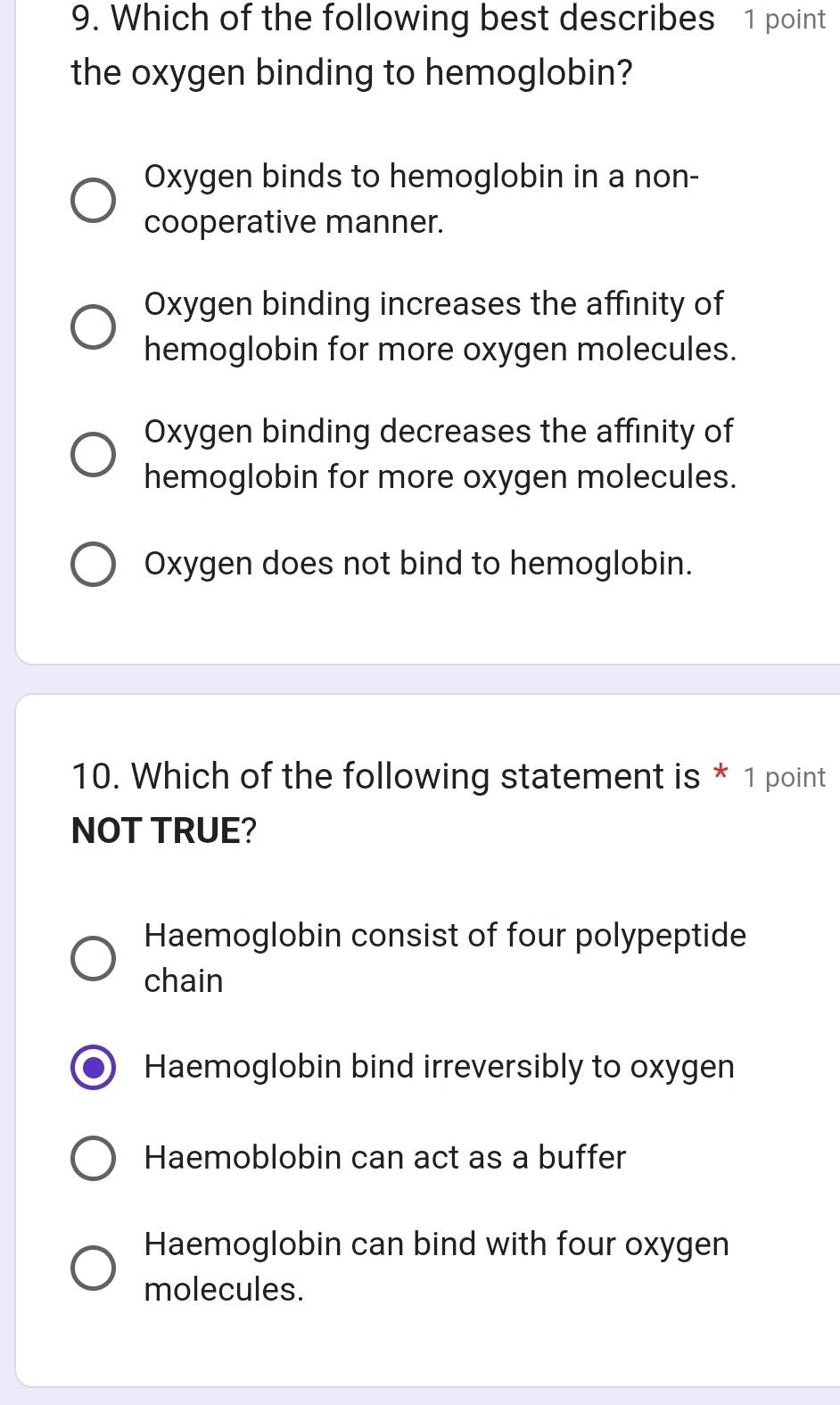This screenshot has height=1405, width=840.
Task: Click the red required asterisk on question 10
Action: point(721,774)
